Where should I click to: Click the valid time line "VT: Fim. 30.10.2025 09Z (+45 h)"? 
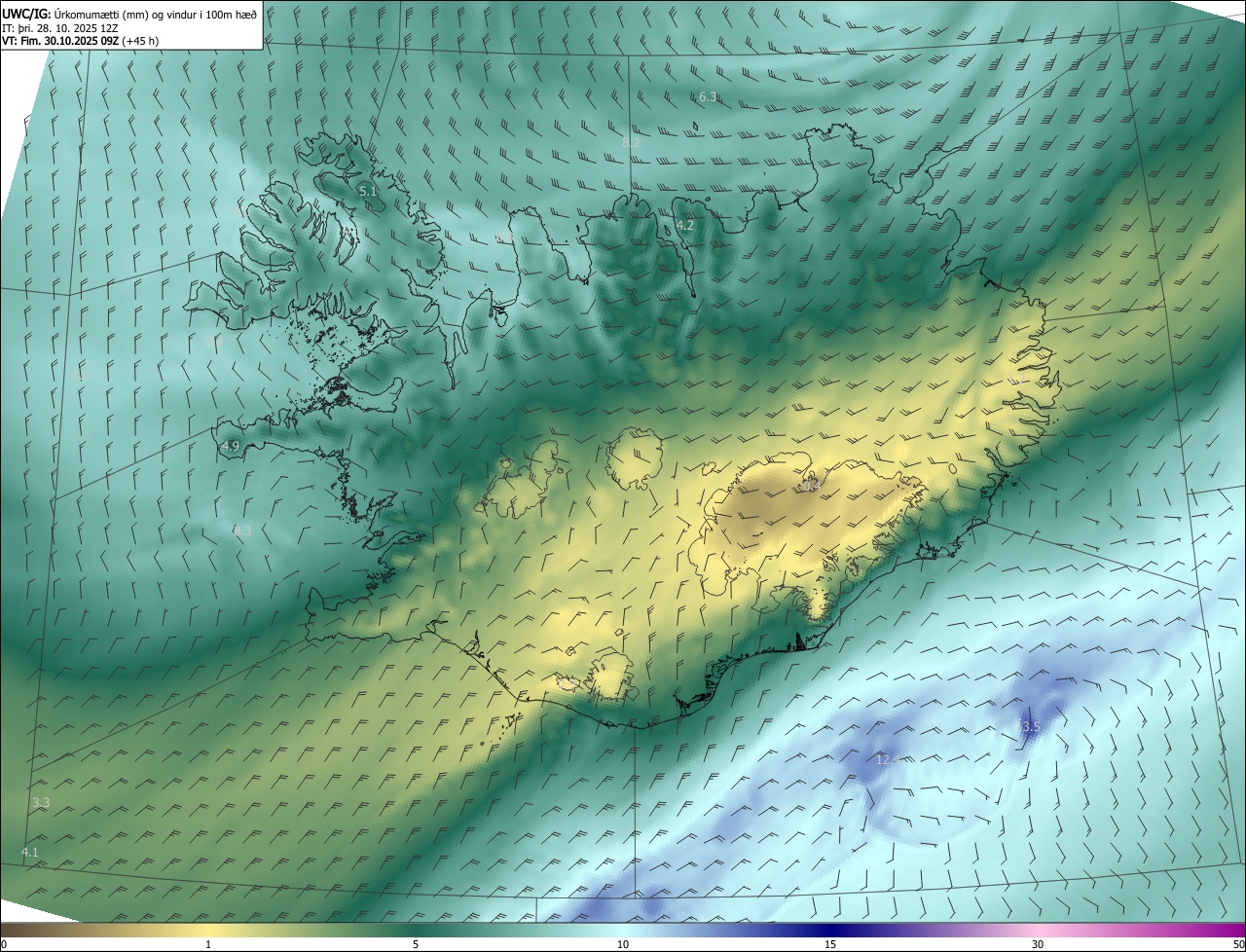point(80,41)
